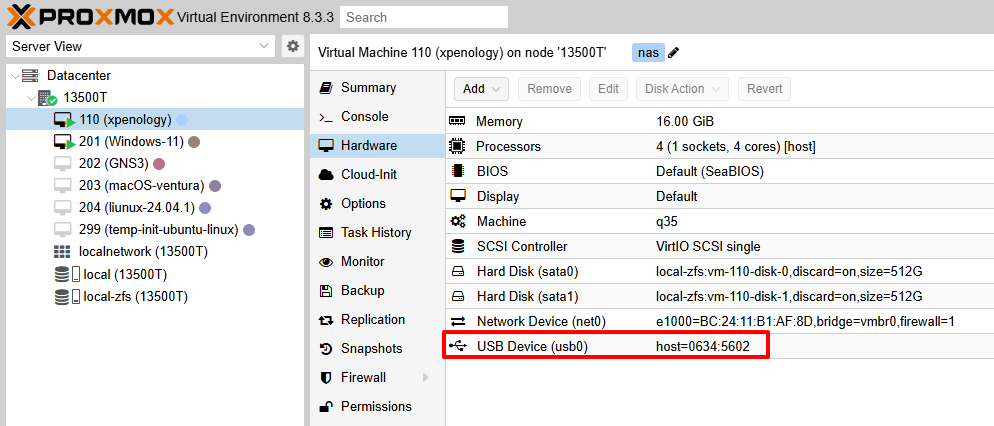Click the USB icon in the usb0 row
Screen dimensions: 994x426
[457, 346]
